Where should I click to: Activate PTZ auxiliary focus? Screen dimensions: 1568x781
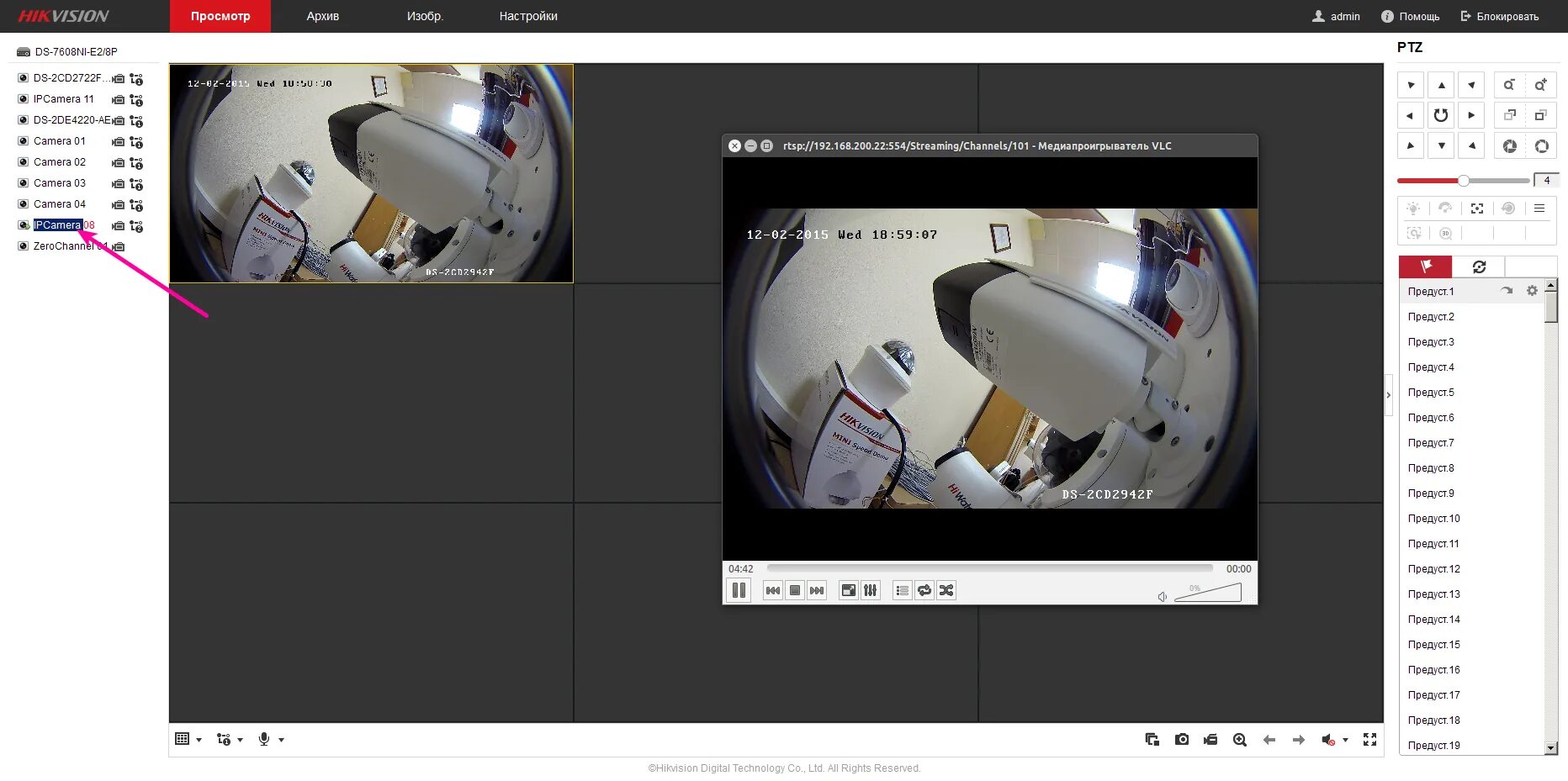pyautogui.click(x=1477, y=208)
